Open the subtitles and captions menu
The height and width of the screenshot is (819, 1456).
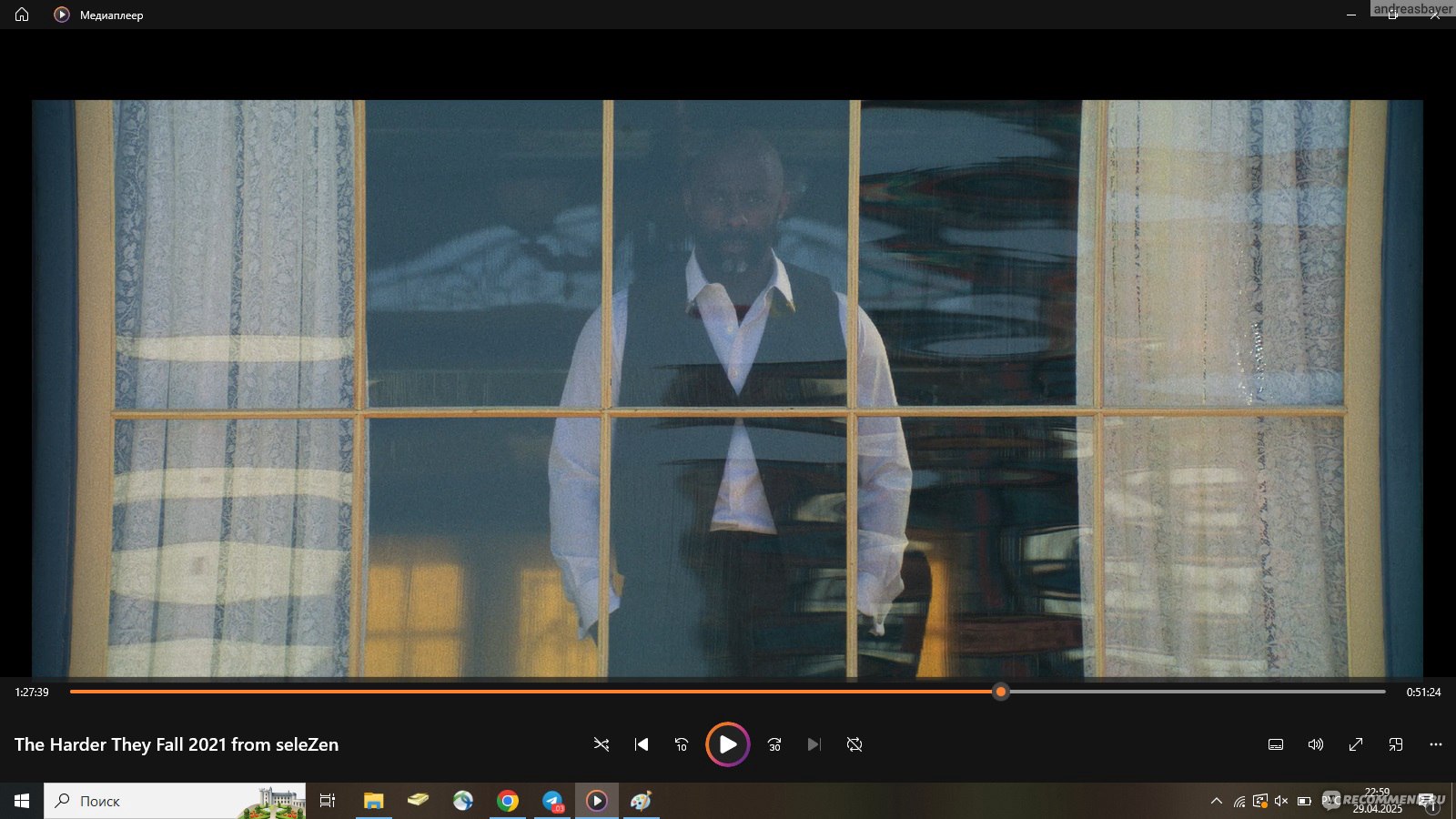[x=1276, y=744]
